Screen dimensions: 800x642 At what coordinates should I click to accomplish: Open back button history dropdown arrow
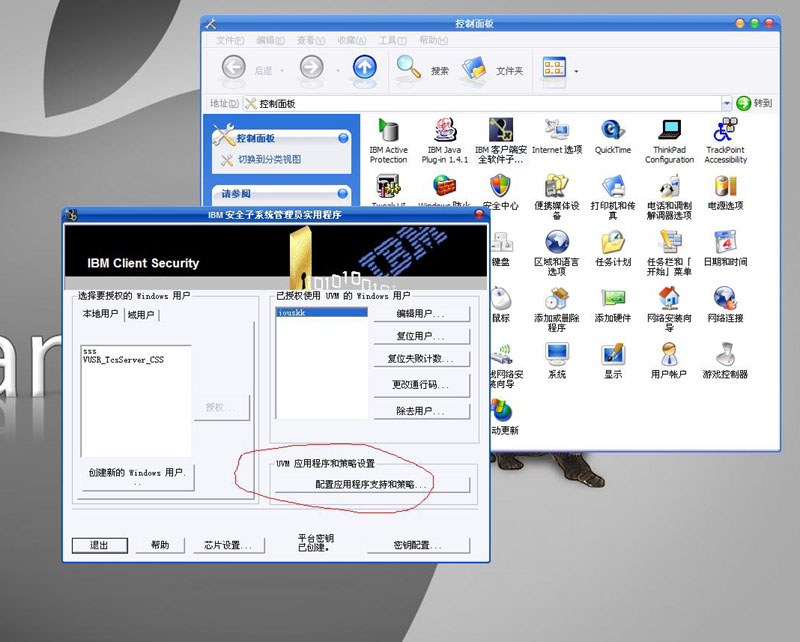click(x=282, y=71)
